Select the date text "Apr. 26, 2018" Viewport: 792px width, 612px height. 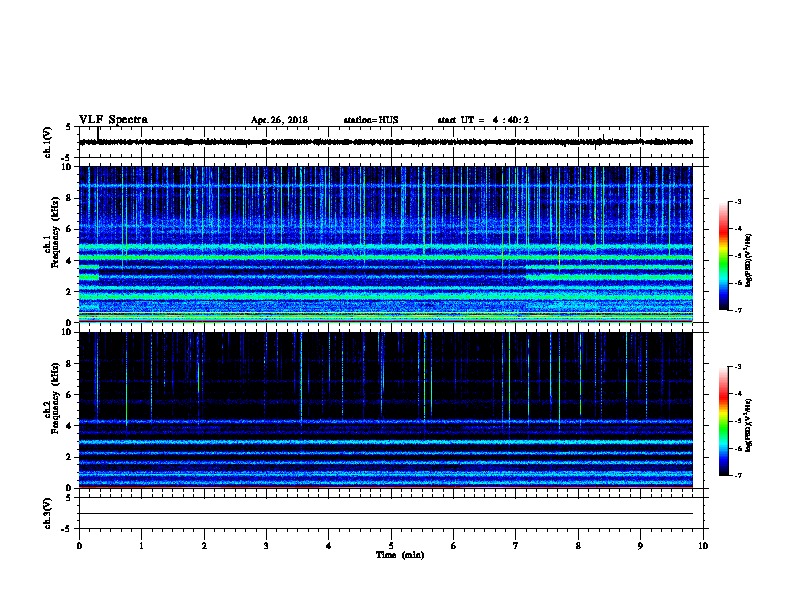(x=279, y=120)
